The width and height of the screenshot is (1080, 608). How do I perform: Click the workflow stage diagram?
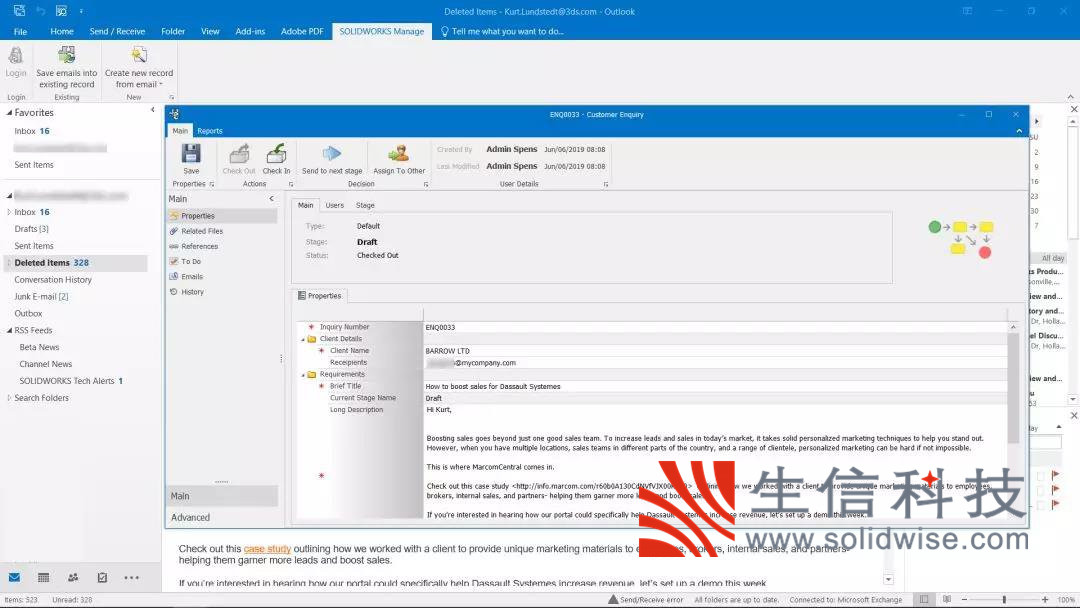[x=961, y=239]
